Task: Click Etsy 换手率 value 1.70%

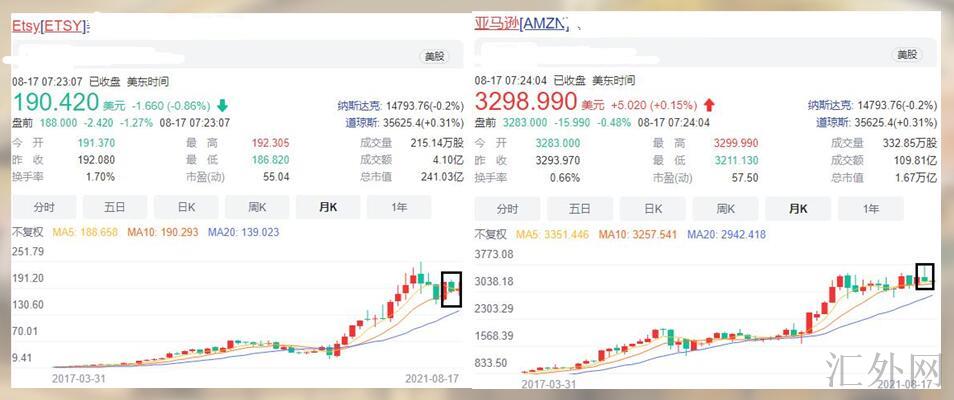Action: click(x=100, y=177)
